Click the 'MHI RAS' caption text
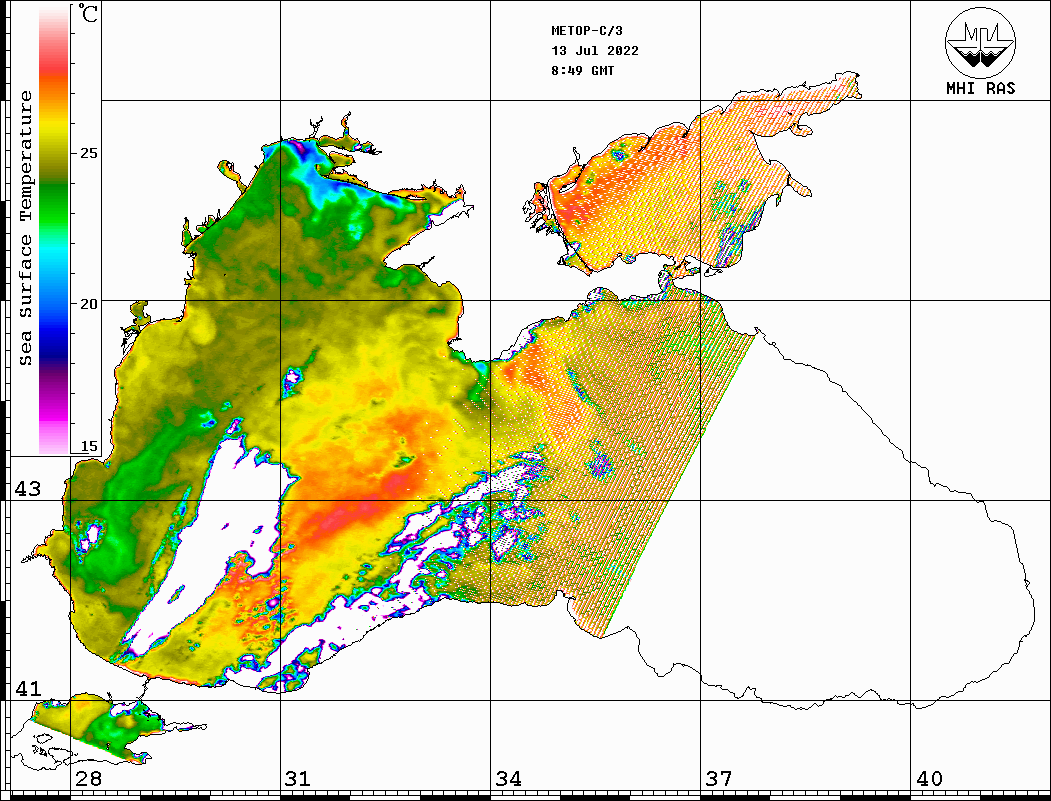Image resolution: width=1051 pixels, height=801 pixels. tap(980, 88)
